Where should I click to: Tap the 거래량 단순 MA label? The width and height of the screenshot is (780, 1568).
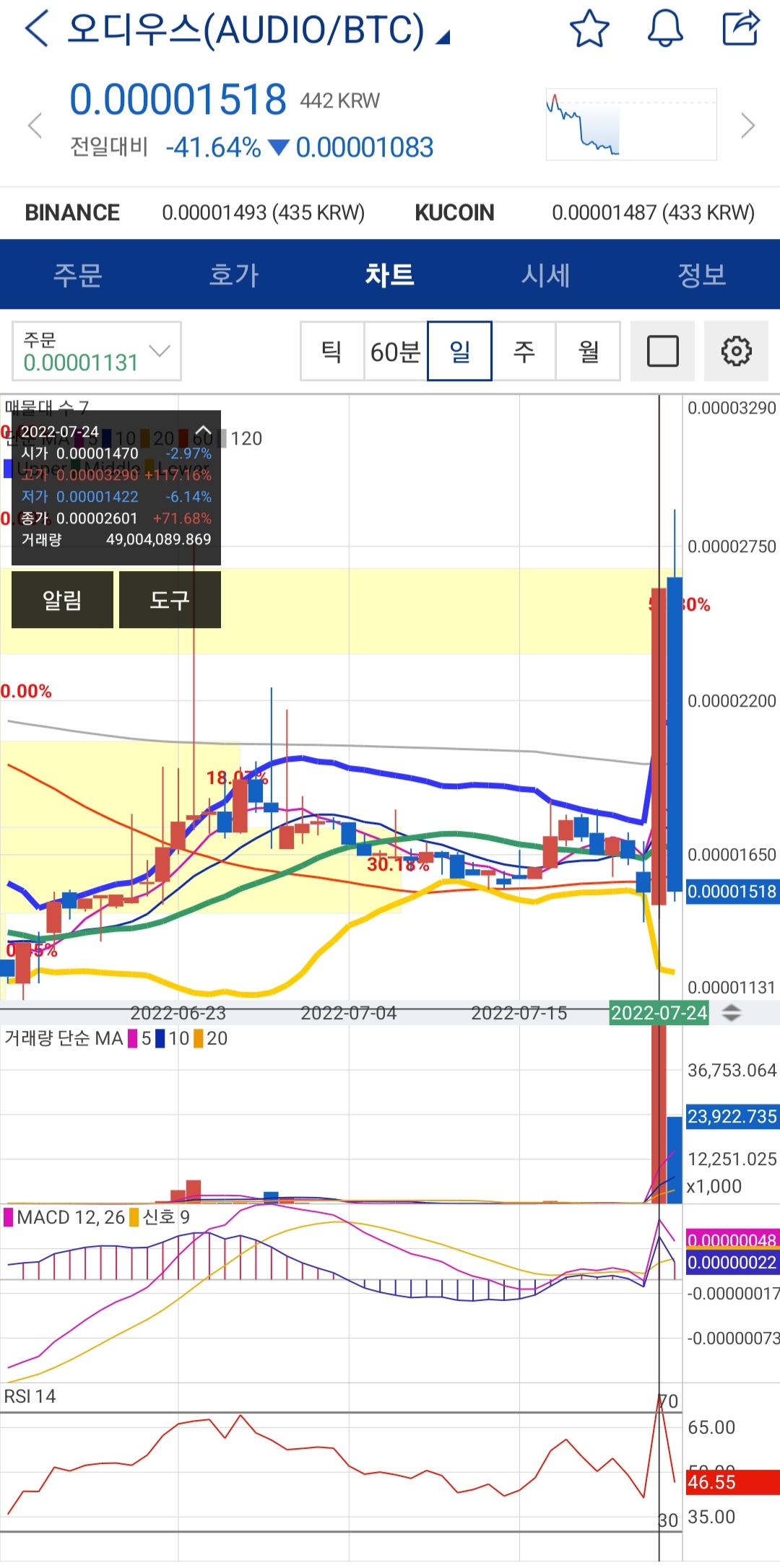pos(64,1039)
